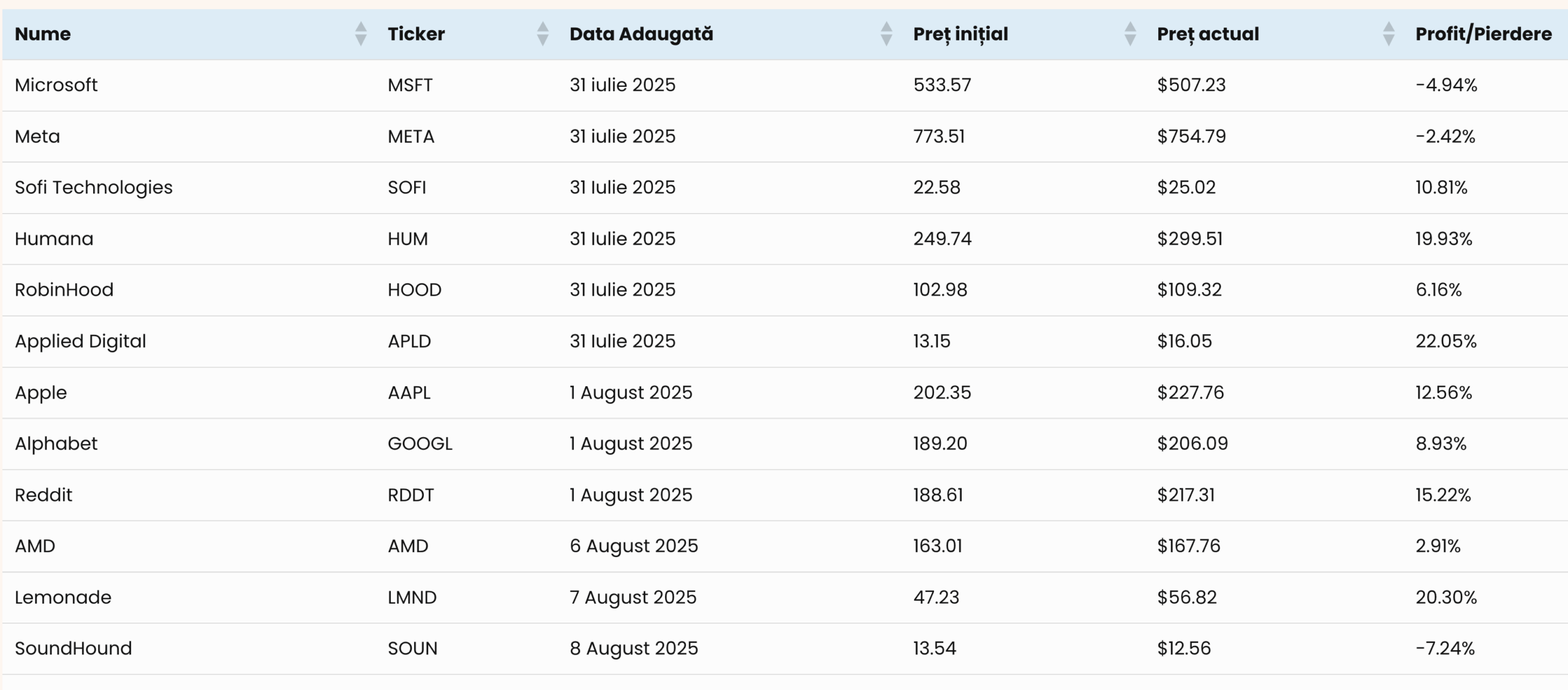Viewport: 1568px width, 690px height.
Task: Click the Nume column header label
Action: (x=43, y=34)
